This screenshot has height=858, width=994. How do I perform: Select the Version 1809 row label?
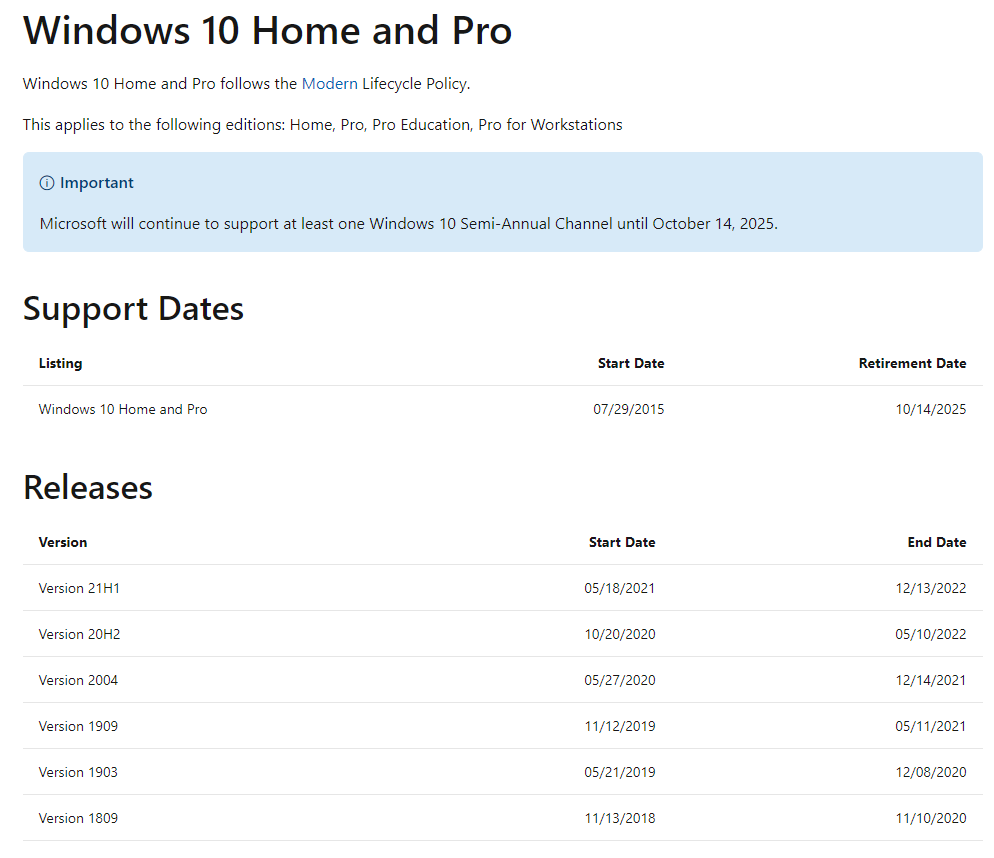(78, 818)
